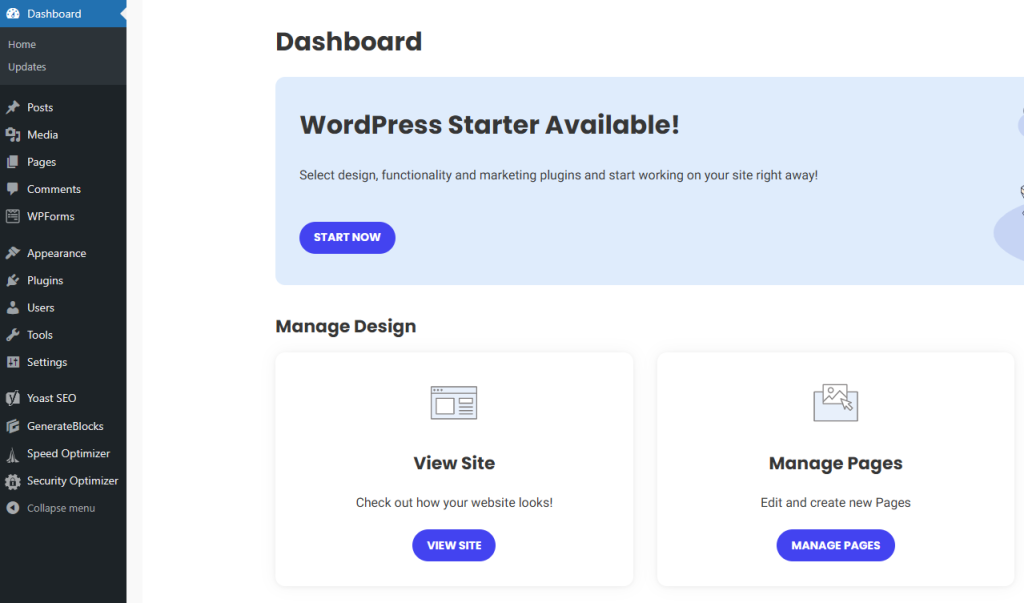Image resolution: width=1024 pixels, height=603 pixels.
Task: Open the WPForms menu label
Action: pos(50,216)
